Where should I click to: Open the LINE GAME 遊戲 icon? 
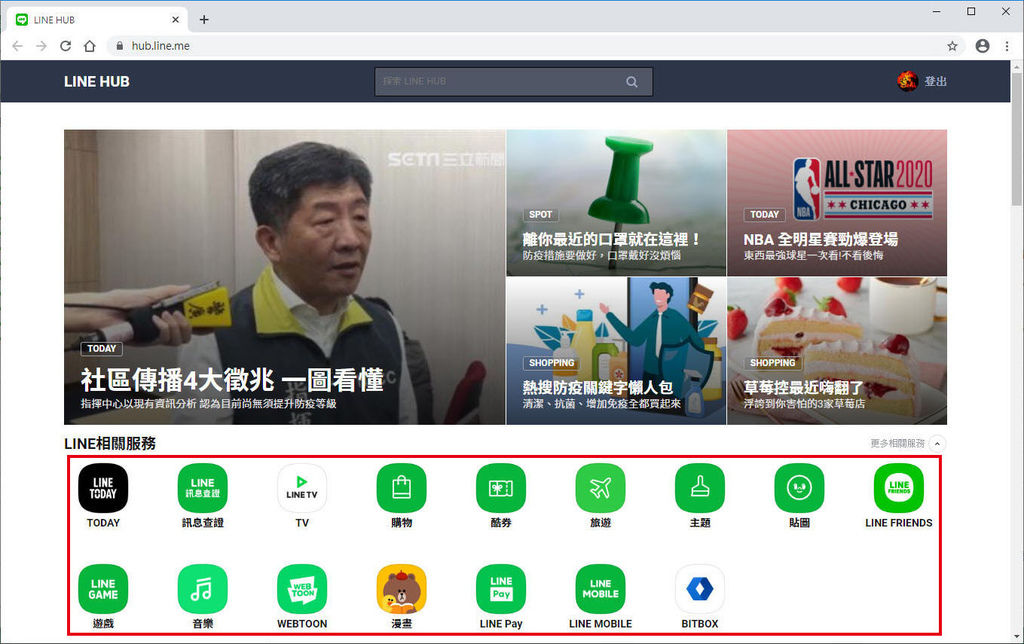(103, 589)
